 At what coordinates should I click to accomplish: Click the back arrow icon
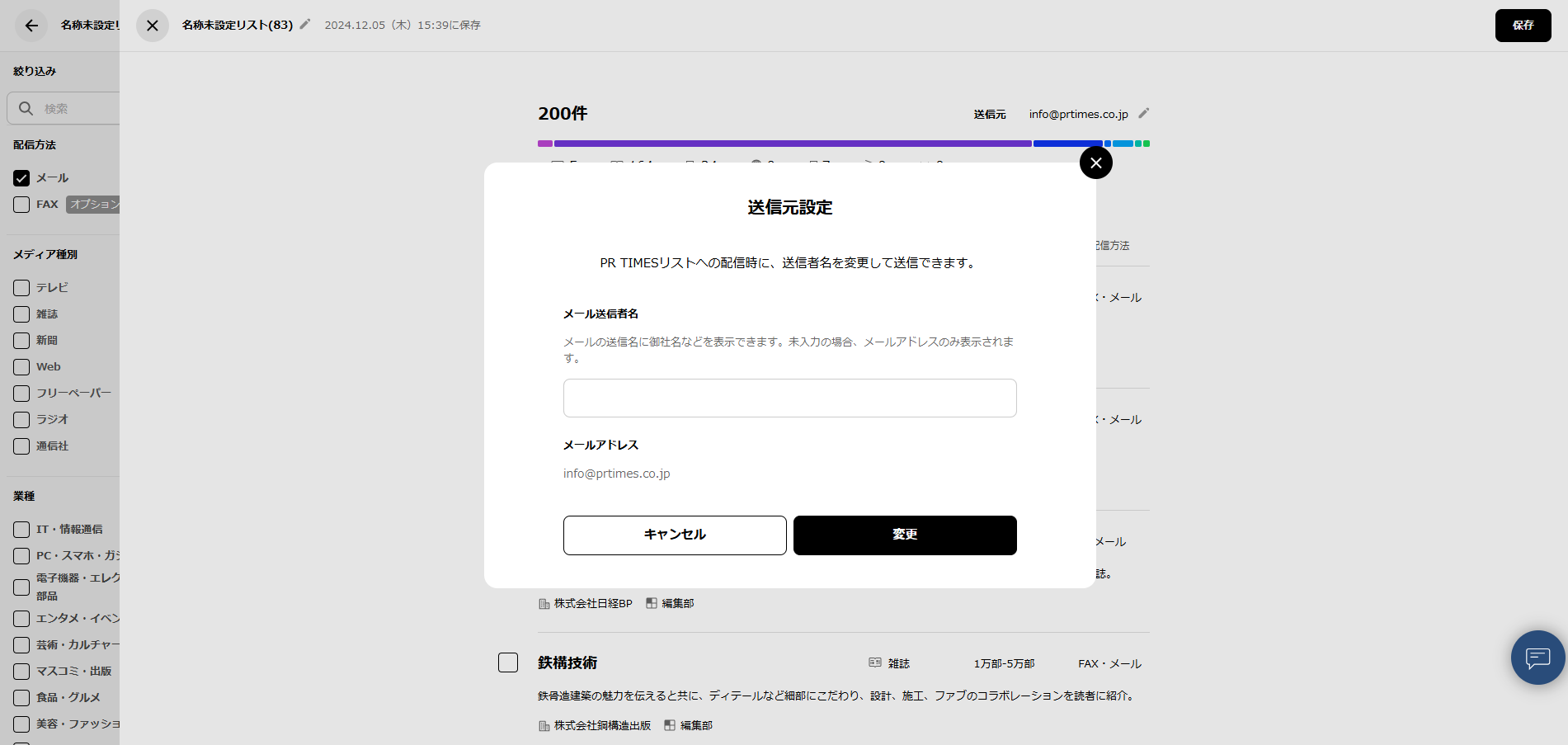31,26
